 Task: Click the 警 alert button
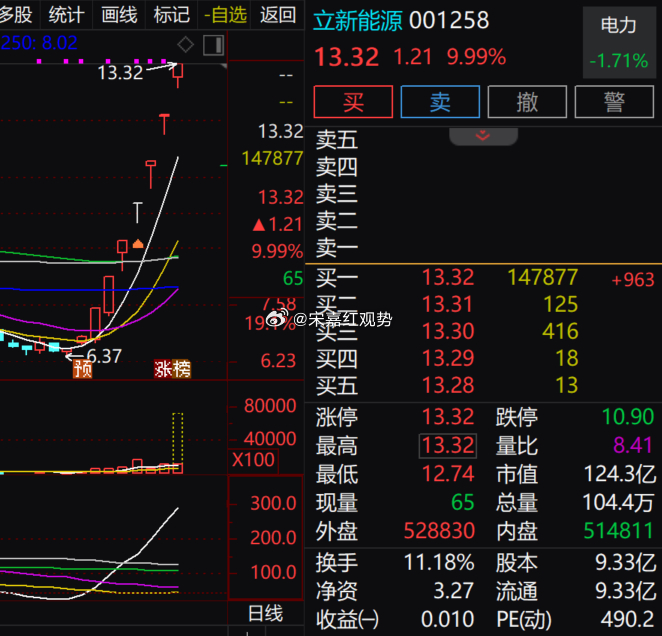click(x=614, y=102)
